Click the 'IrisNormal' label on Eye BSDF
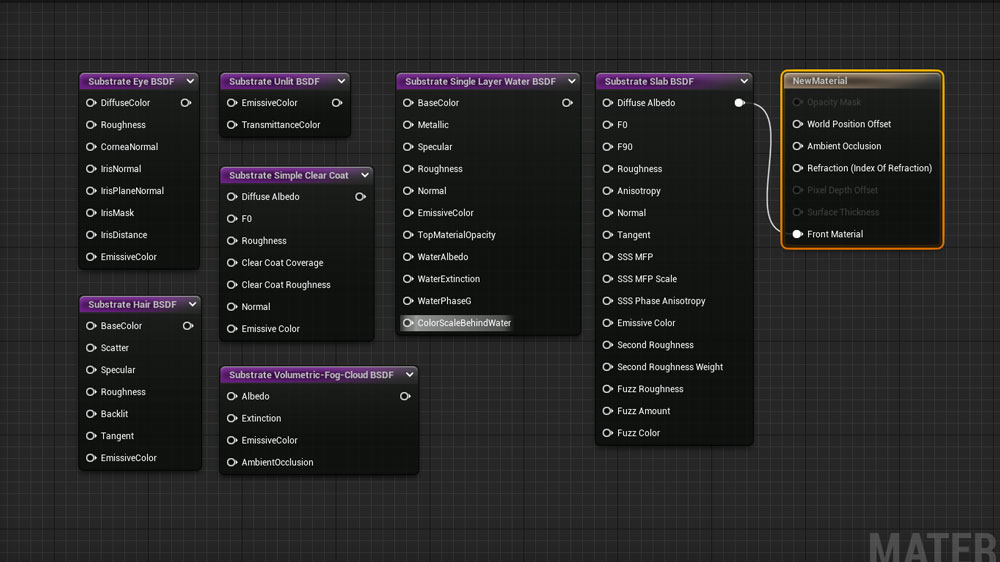Image resolution: width=1000 pixels, height=562 pixels. (x=121, y=169)
